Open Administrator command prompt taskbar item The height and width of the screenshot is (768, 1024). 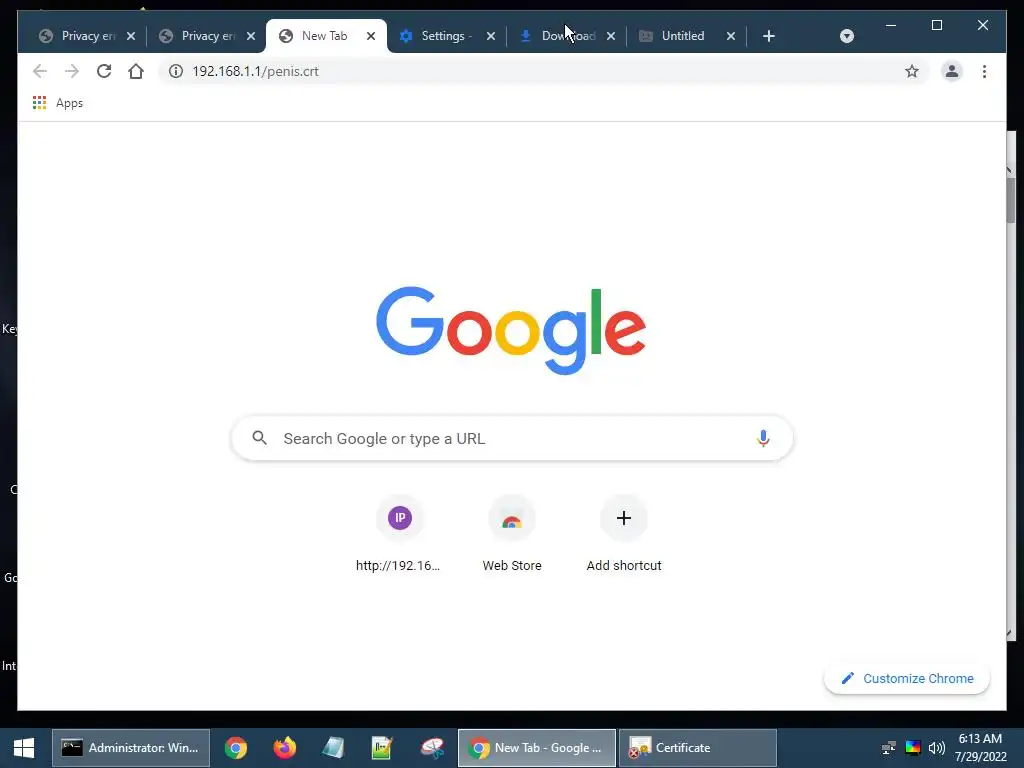[x=131, y=748]
